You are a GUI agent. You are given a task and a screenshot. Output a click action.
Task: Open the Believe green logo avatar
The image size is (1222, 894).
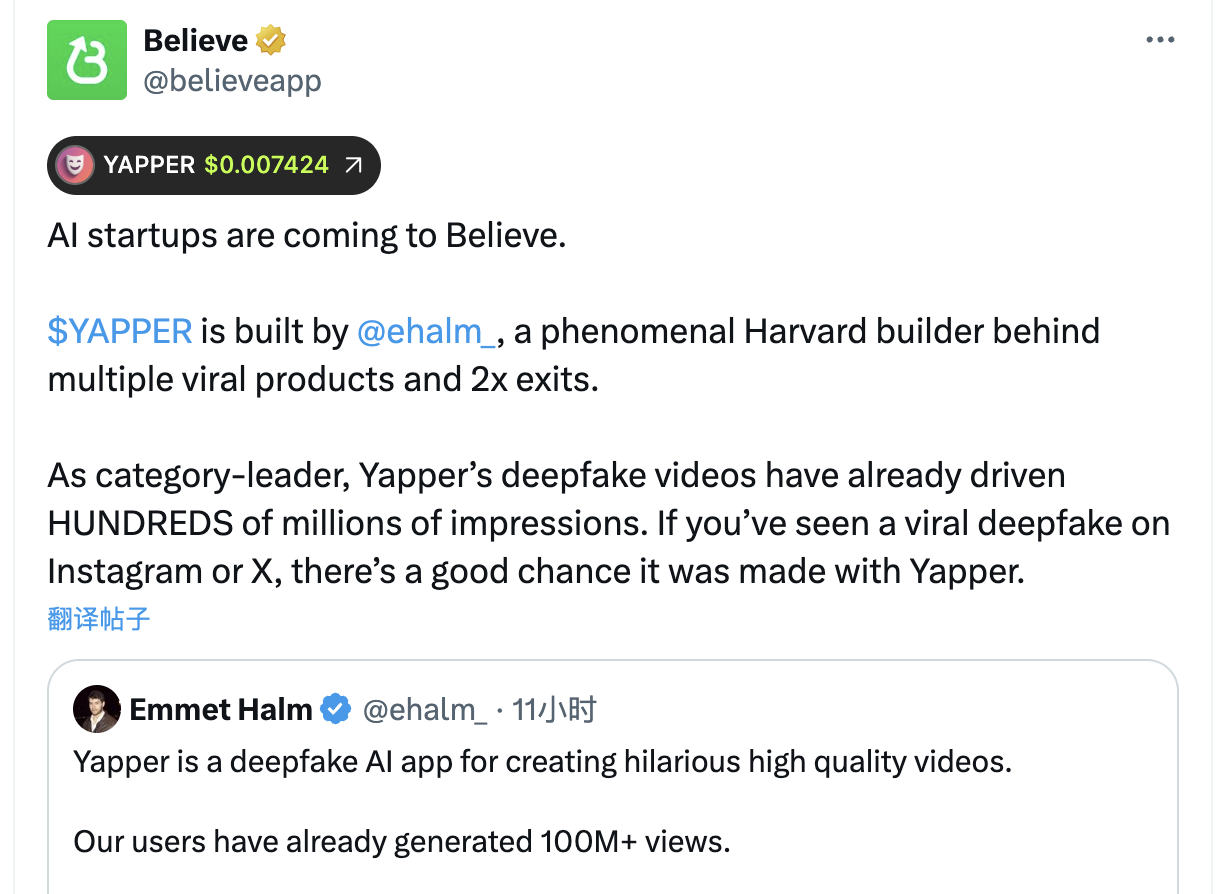pyautogui.click(x=87, y=60)
